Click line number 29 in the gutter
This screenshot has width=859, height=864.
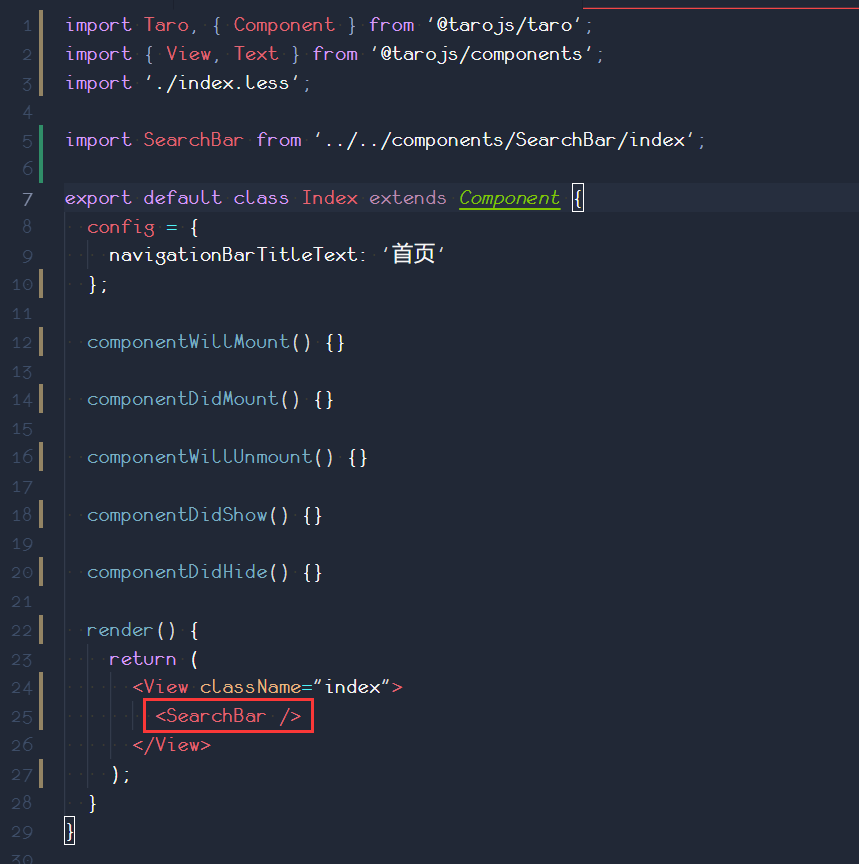(22, 831)
